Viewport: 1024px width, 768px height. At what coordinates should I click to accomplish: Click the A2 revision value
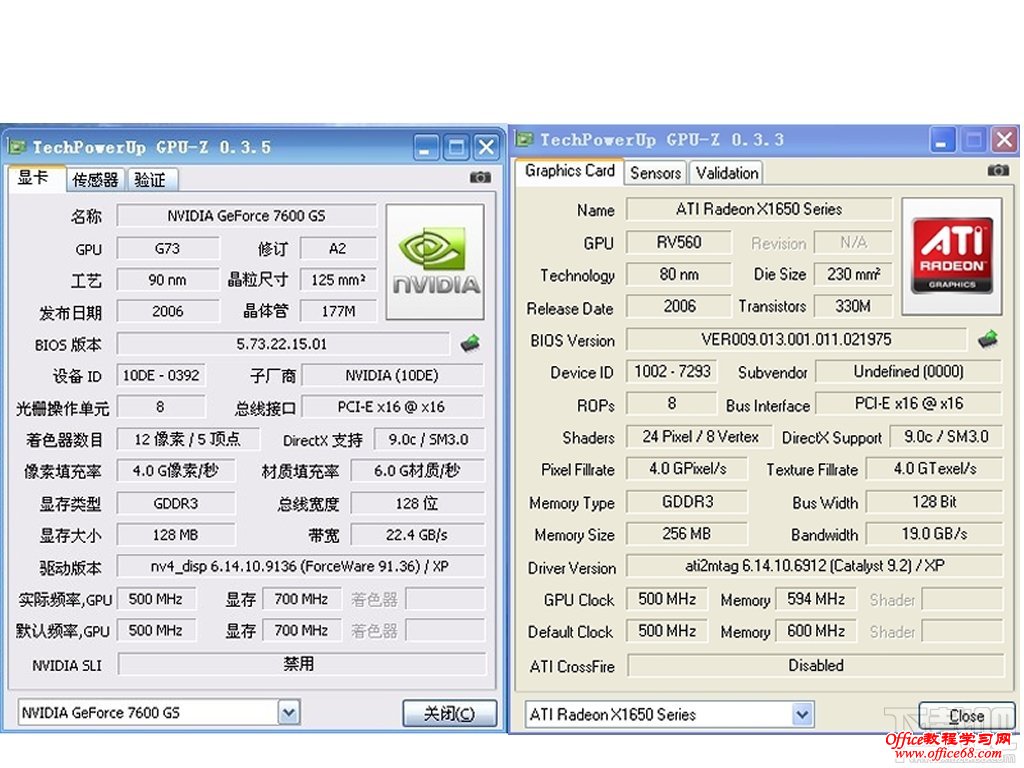[x=338, y=248]
